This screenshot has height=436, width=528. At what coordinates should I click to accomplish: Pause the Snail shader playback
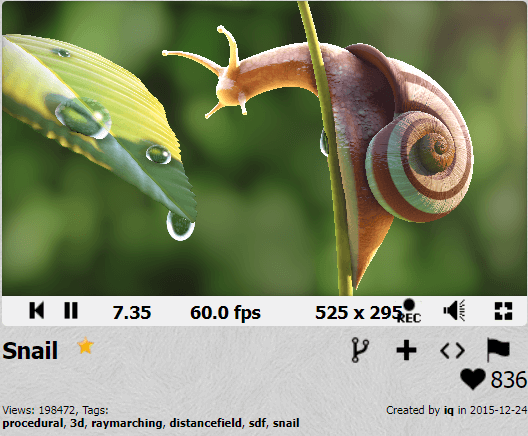(71, 310)
